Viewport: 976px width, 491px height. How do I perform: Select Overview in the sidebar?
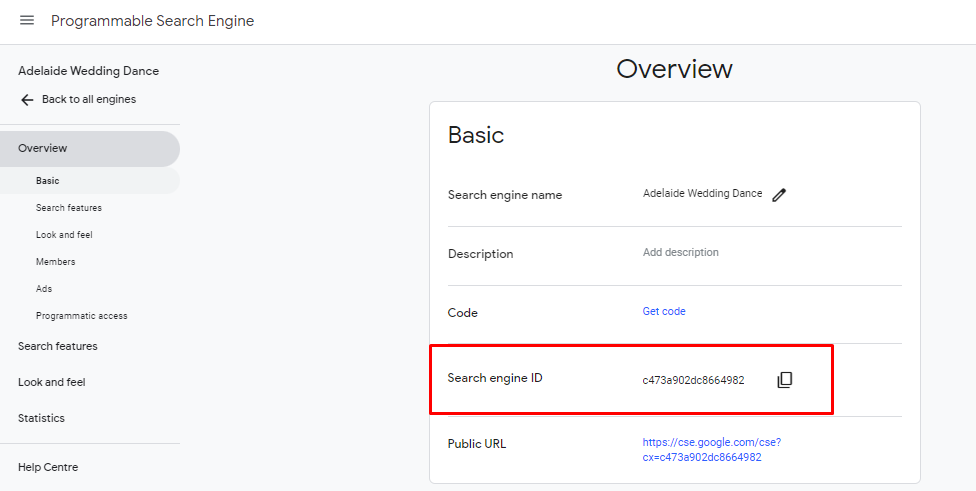pos(90,148)
